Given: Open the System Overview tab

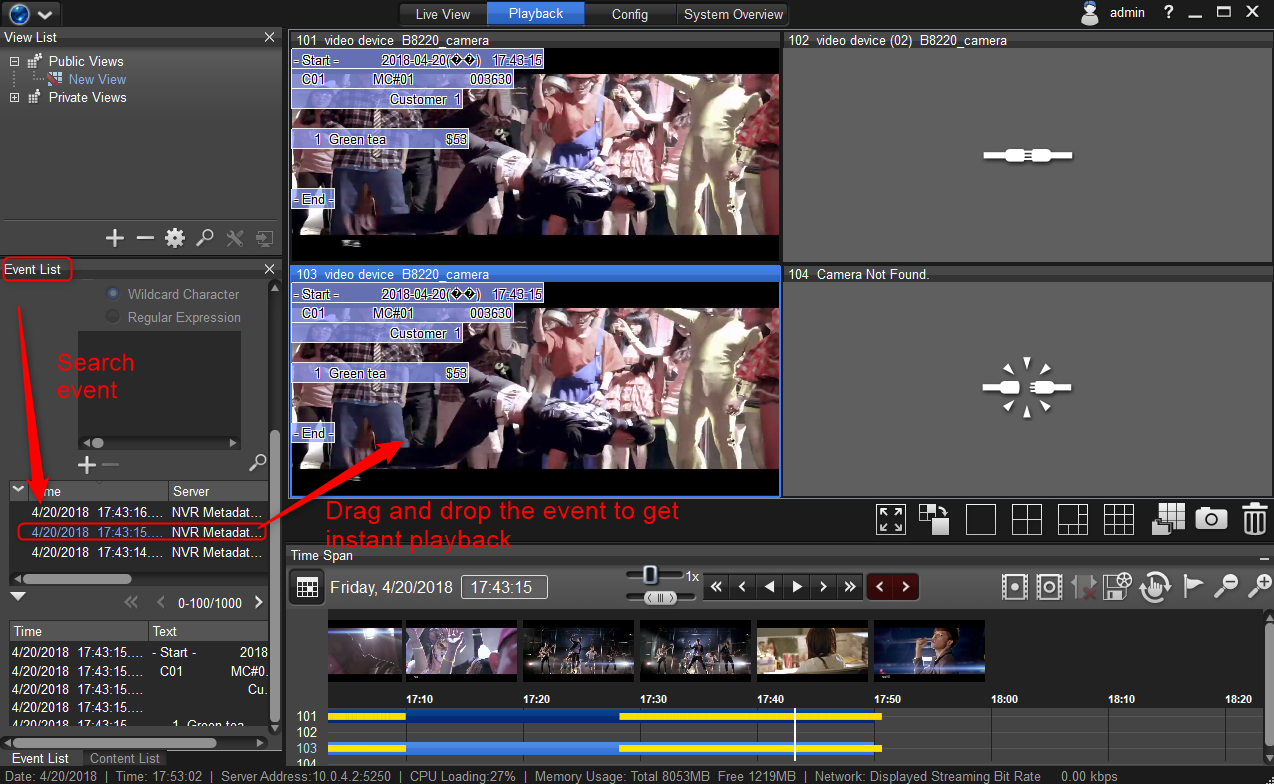Looking at the screenshot, I should [733, 14].
